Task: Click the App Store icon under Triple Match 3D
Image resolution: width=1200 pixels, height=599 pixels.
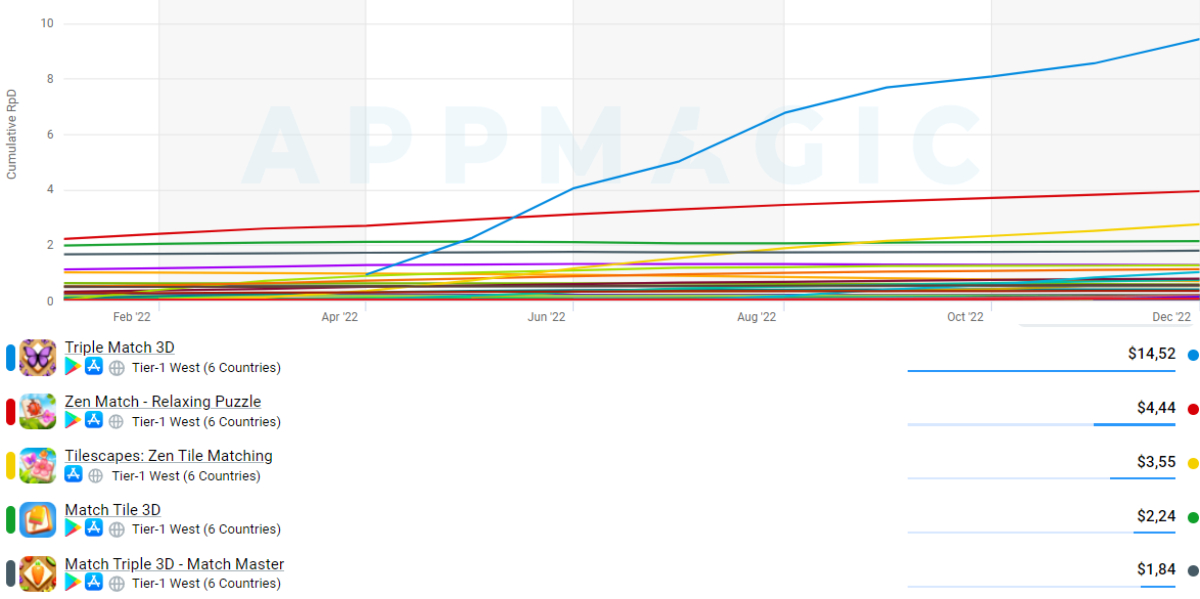Action: [x=94, y=367]
